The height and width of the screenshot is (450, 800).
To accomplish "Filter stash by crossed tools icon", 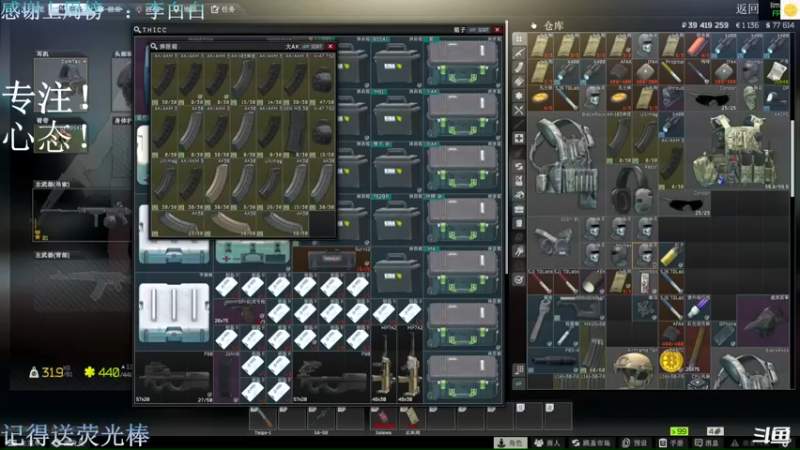I will coord(519,110).
